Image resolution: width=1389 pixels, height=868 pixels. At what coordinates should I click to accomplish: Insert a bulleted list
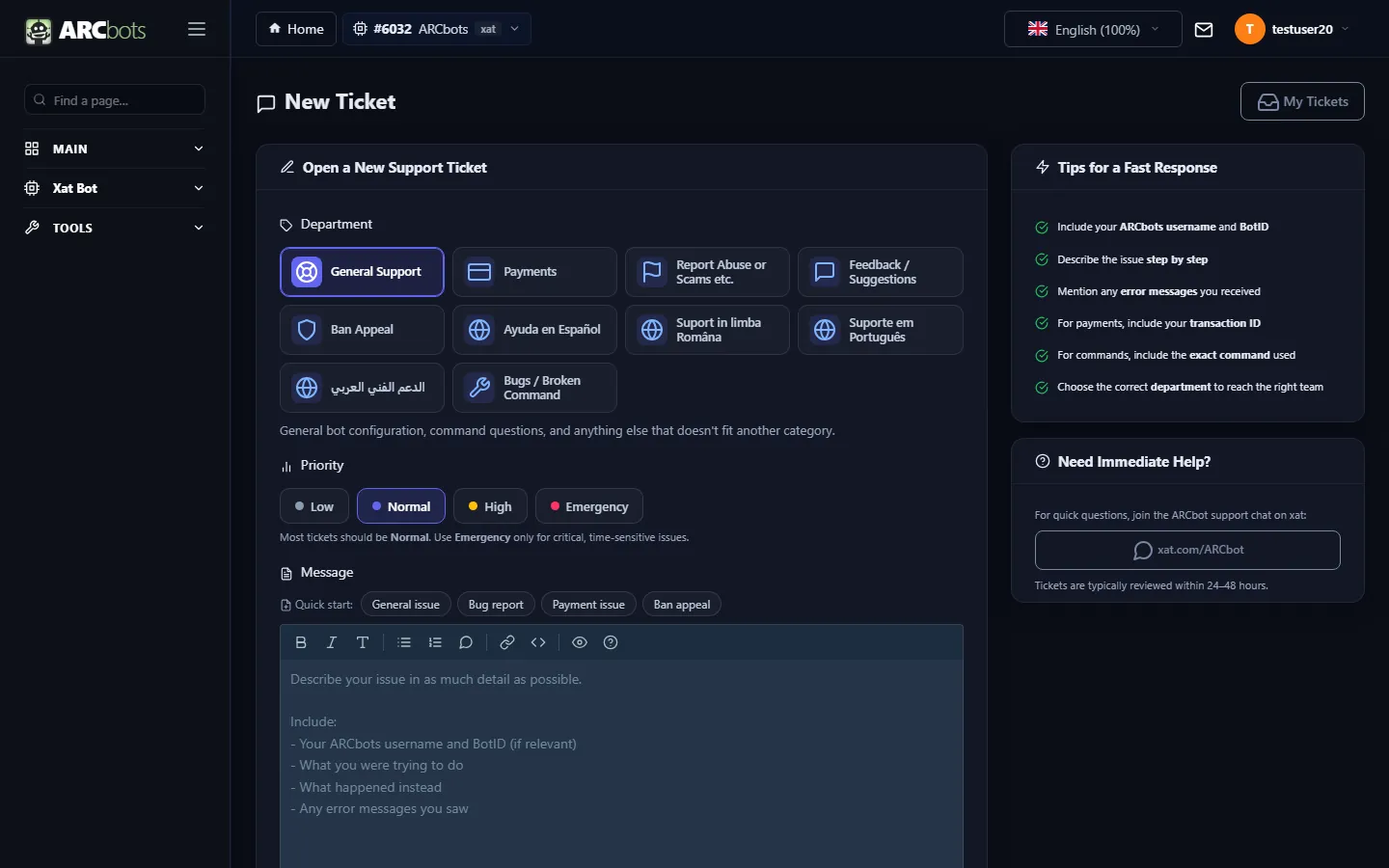click(x=404, y=642)
